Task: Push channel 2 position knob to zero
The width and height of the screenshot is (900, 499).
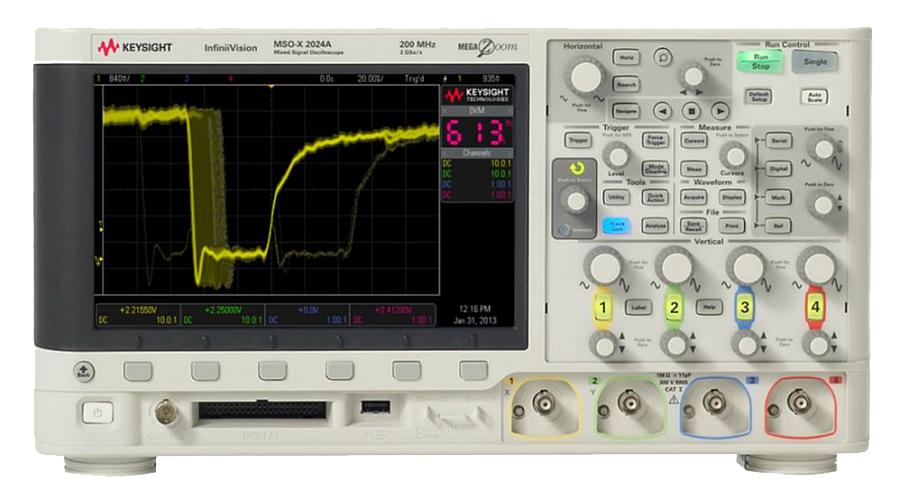Action: point(675,346)
